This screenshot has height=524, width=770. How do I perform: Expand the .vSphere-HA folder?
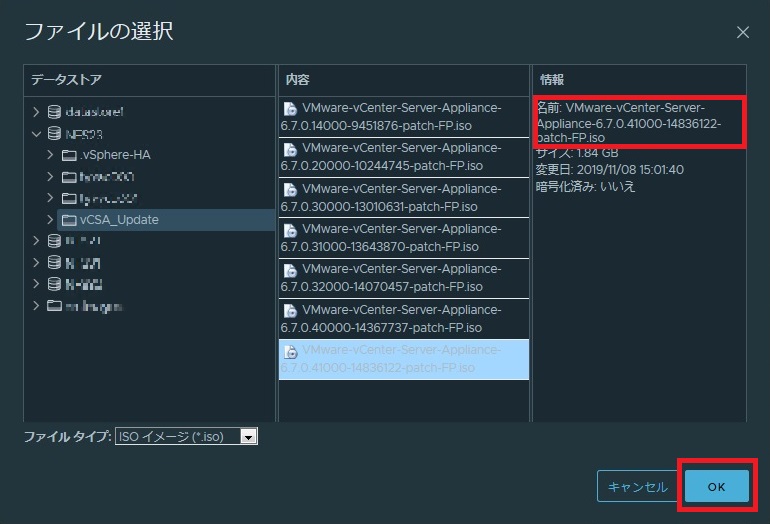tap(50, 155)
